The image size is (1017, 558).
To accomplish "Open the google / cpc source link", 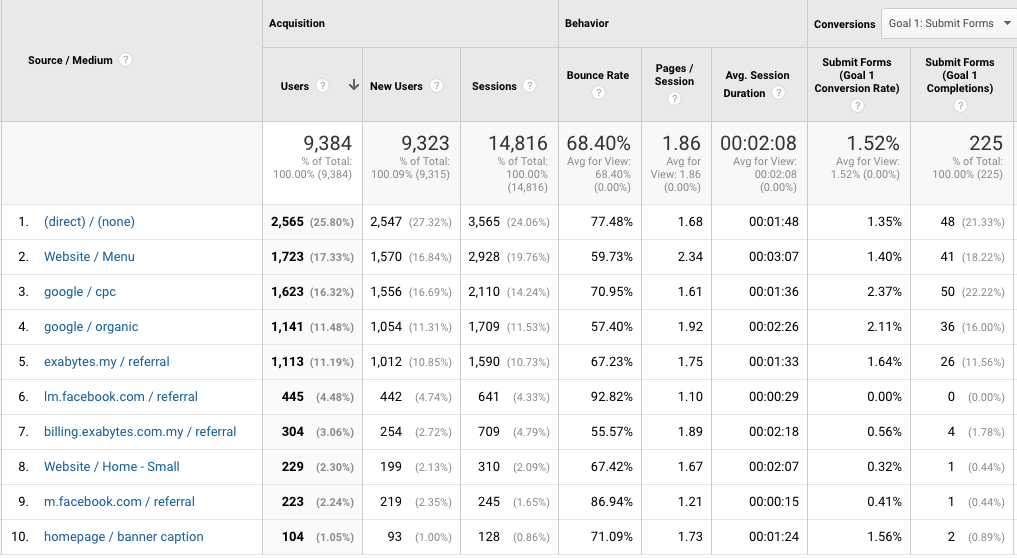I will pyautogui.click(x=80, y=292).
